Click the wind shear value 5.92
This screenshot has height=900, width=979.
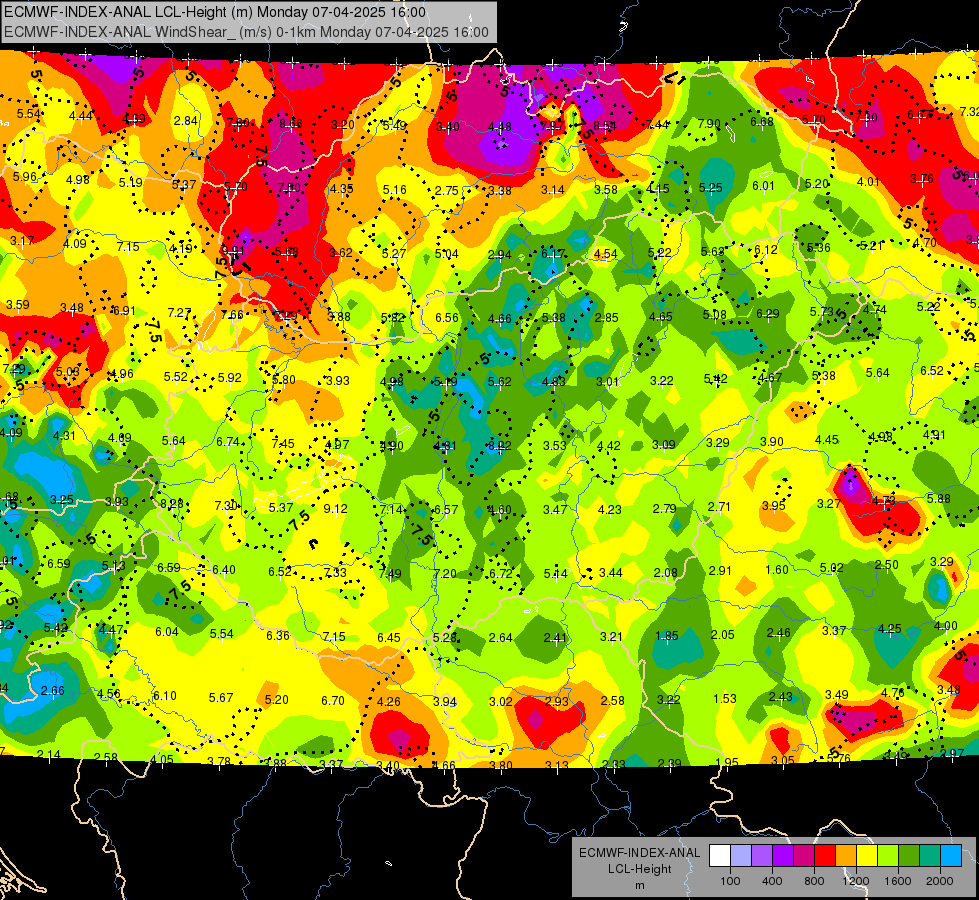(230, 378)
